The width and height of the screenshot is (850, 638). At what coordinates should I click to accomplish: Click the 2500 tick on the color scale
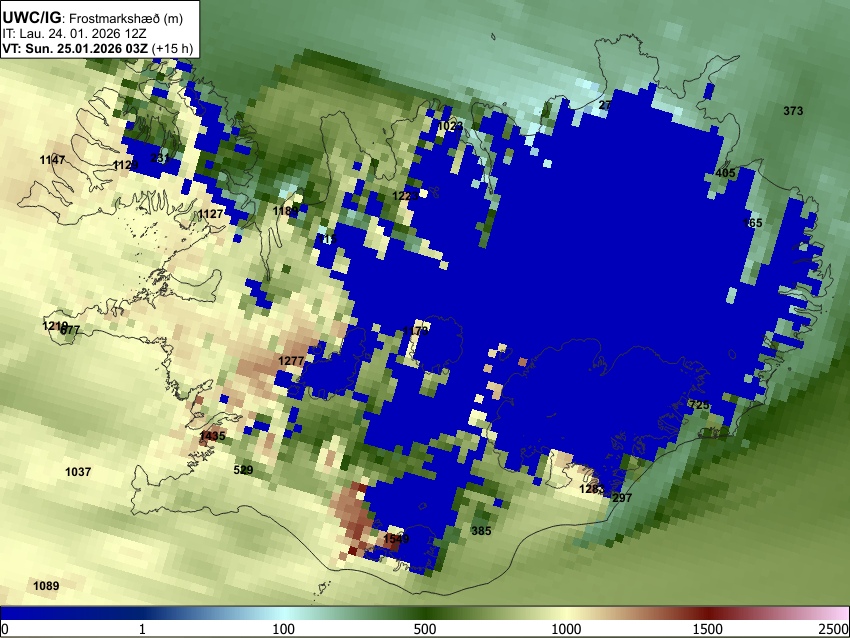tap(834, 629)
